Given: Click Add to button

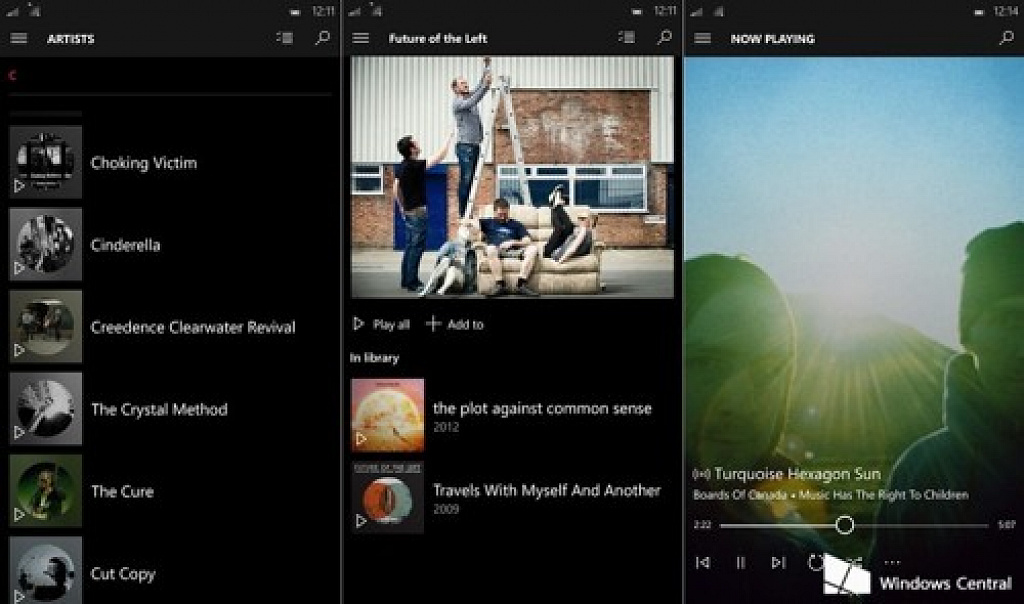Looking at the screenshot, I should pyautogui.click(x=455, y=324).
